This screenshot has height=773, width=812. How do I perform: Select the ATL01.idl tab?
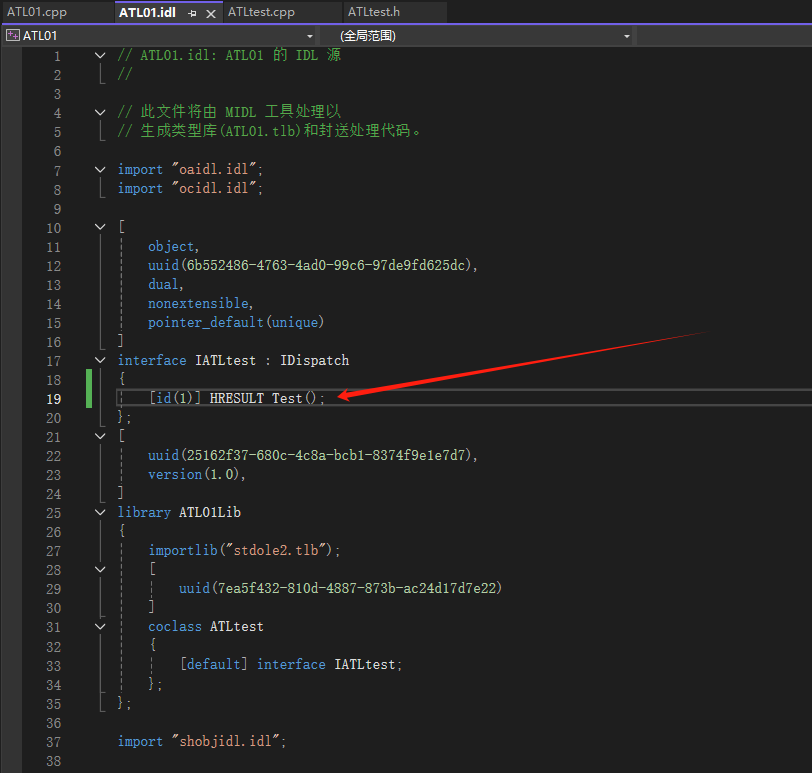[x=148, y=12]
